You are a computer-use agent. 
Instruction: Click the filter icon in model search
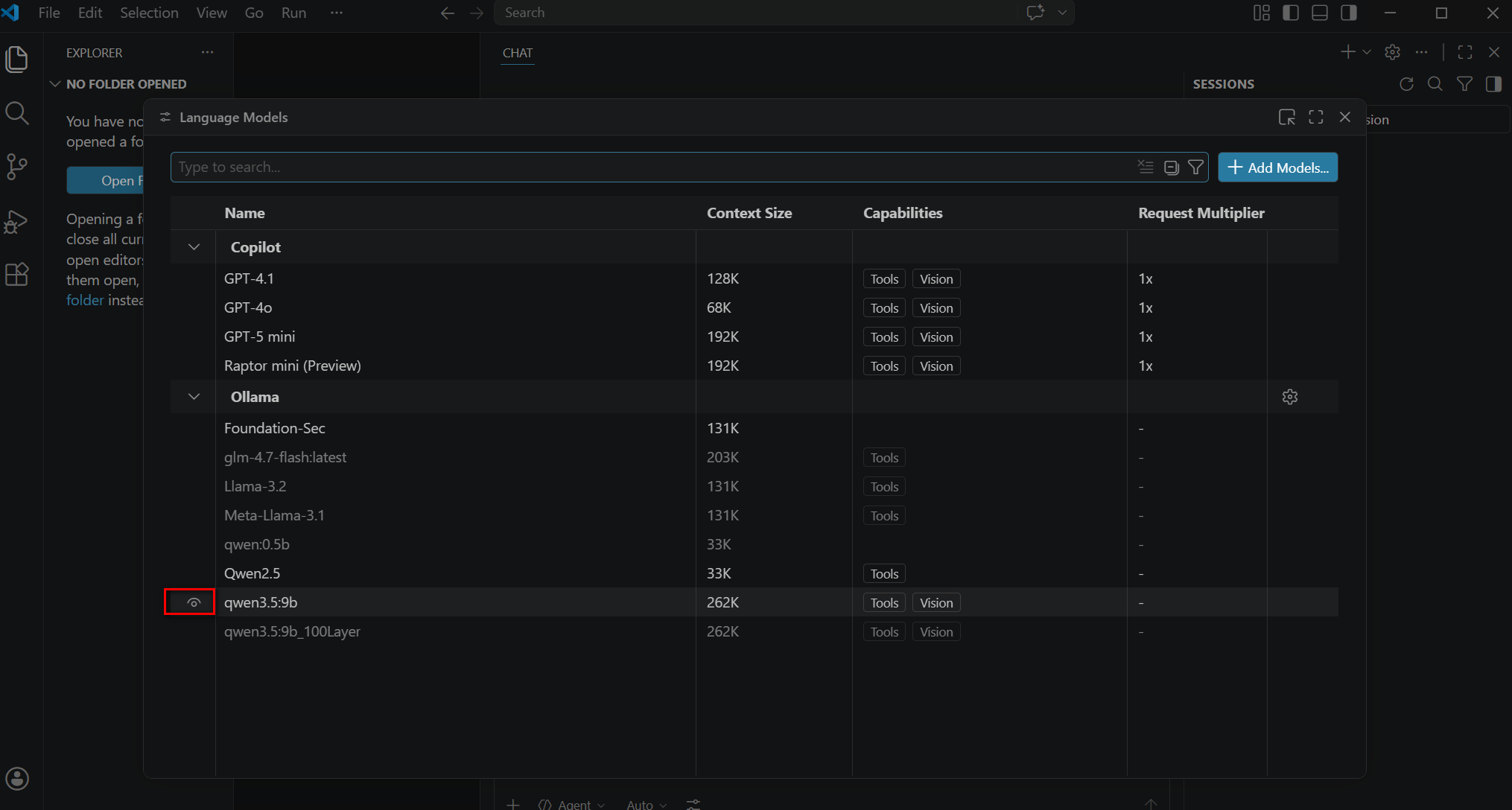(1195, 168)
